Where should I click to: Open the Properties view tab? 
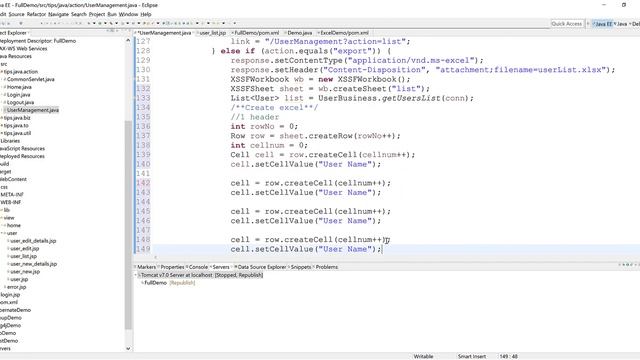click(172, 267)
